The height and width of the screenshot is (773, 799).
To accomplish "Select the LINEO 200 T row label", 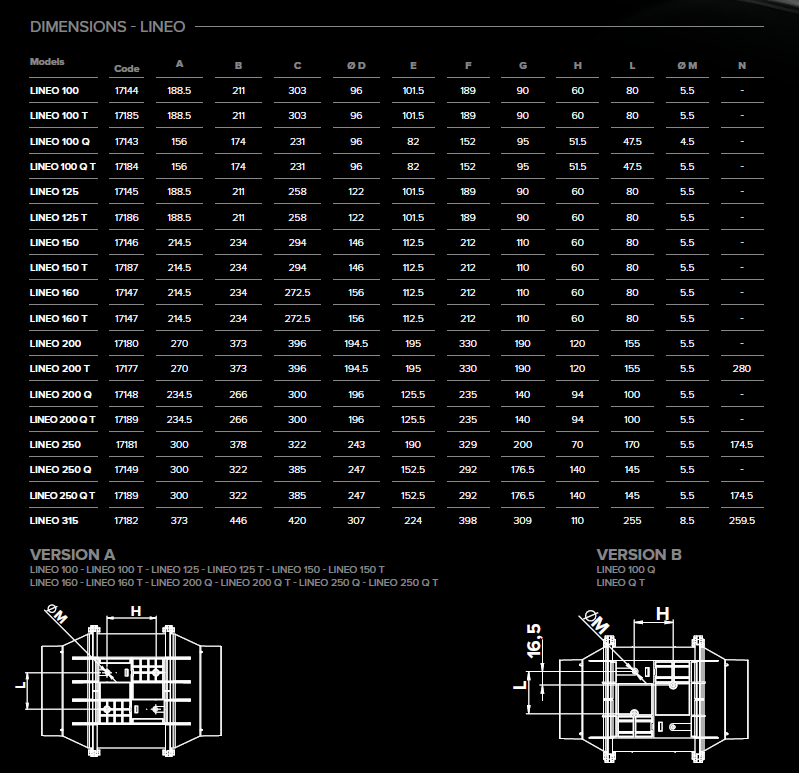I will coord(59,369).
